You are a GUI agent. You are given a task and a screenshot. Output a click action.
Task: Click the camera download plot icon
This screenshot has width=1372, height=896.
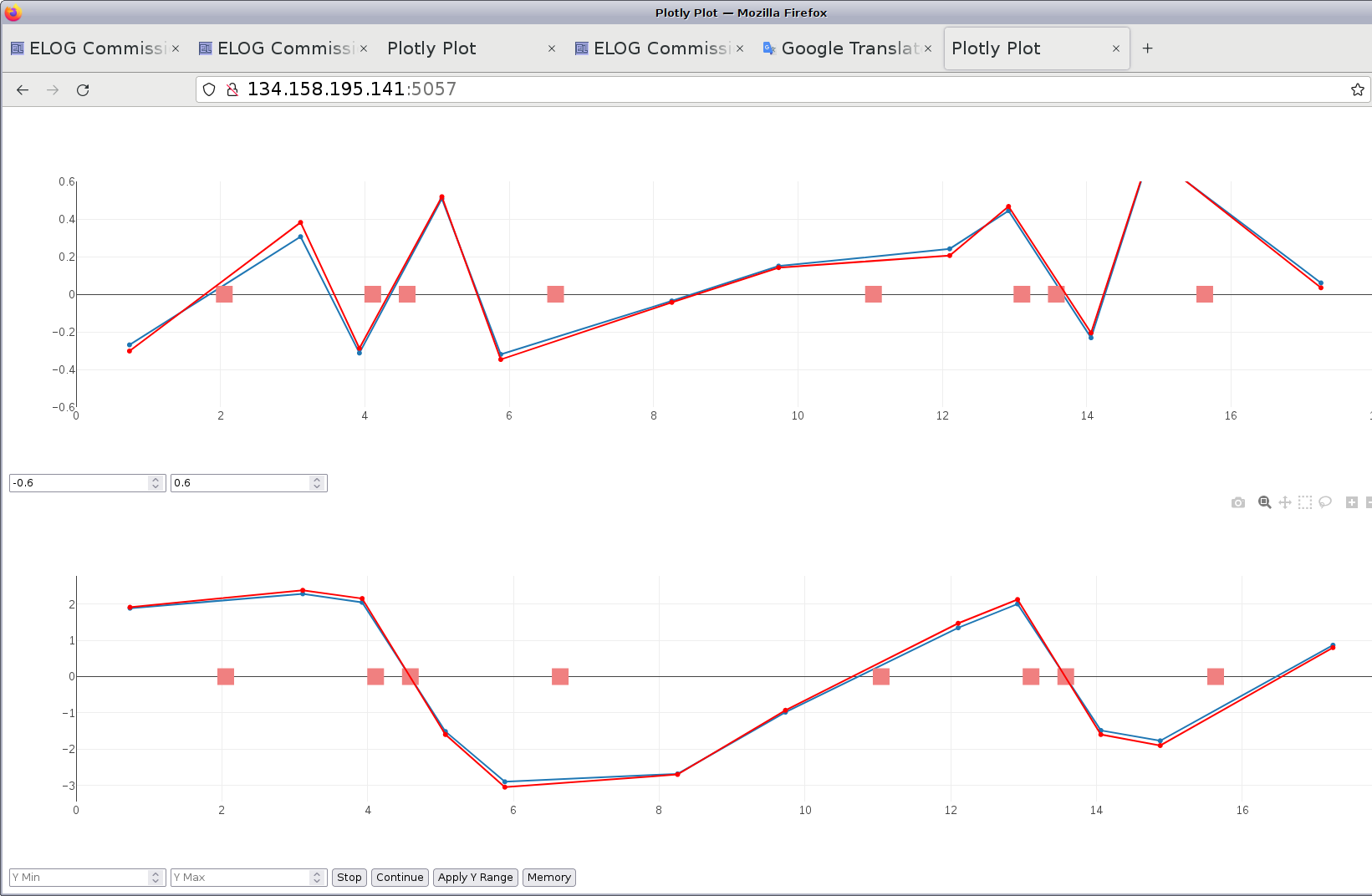click(x=1238, y=502)
